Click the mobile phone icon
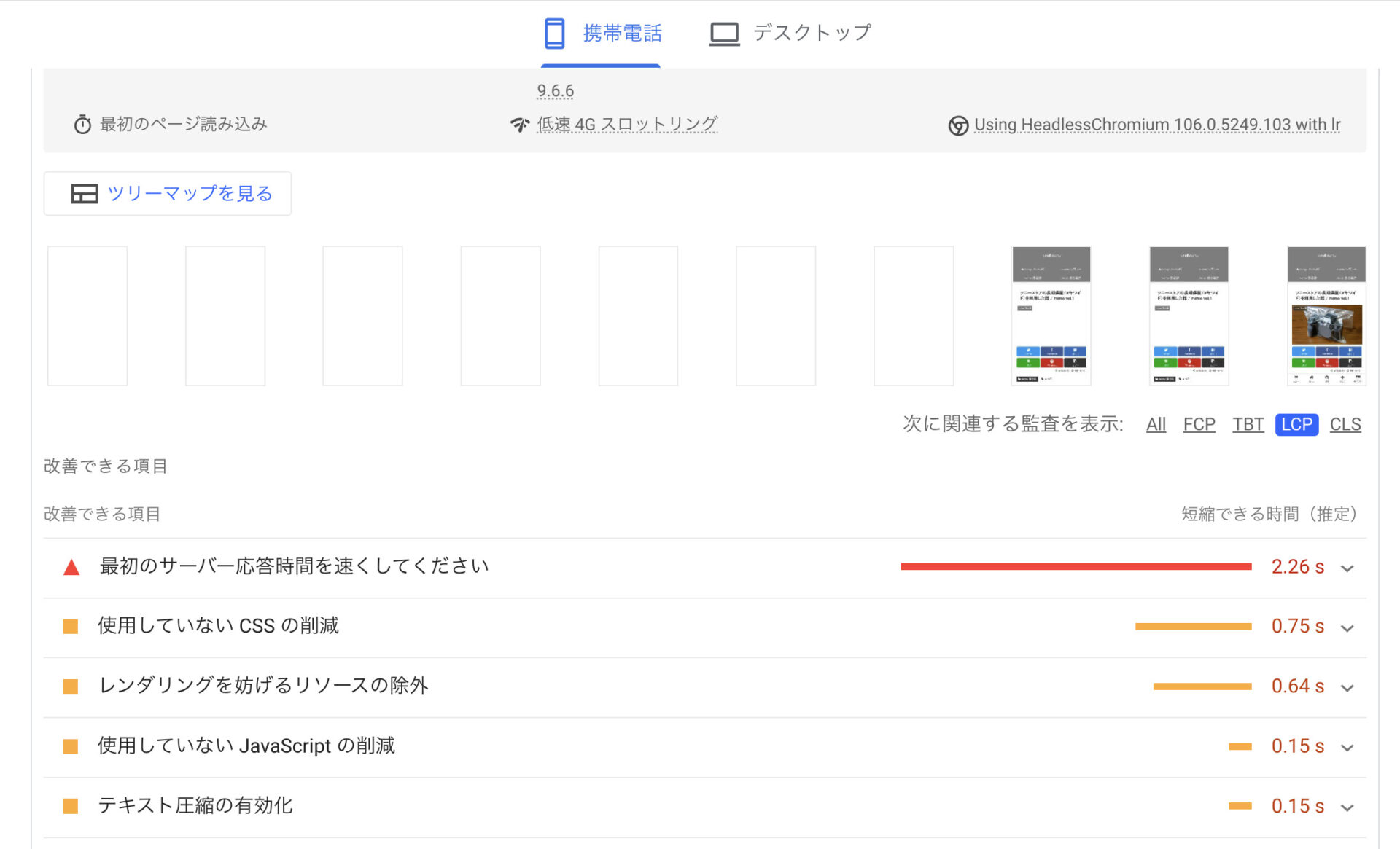 [554, 34]
